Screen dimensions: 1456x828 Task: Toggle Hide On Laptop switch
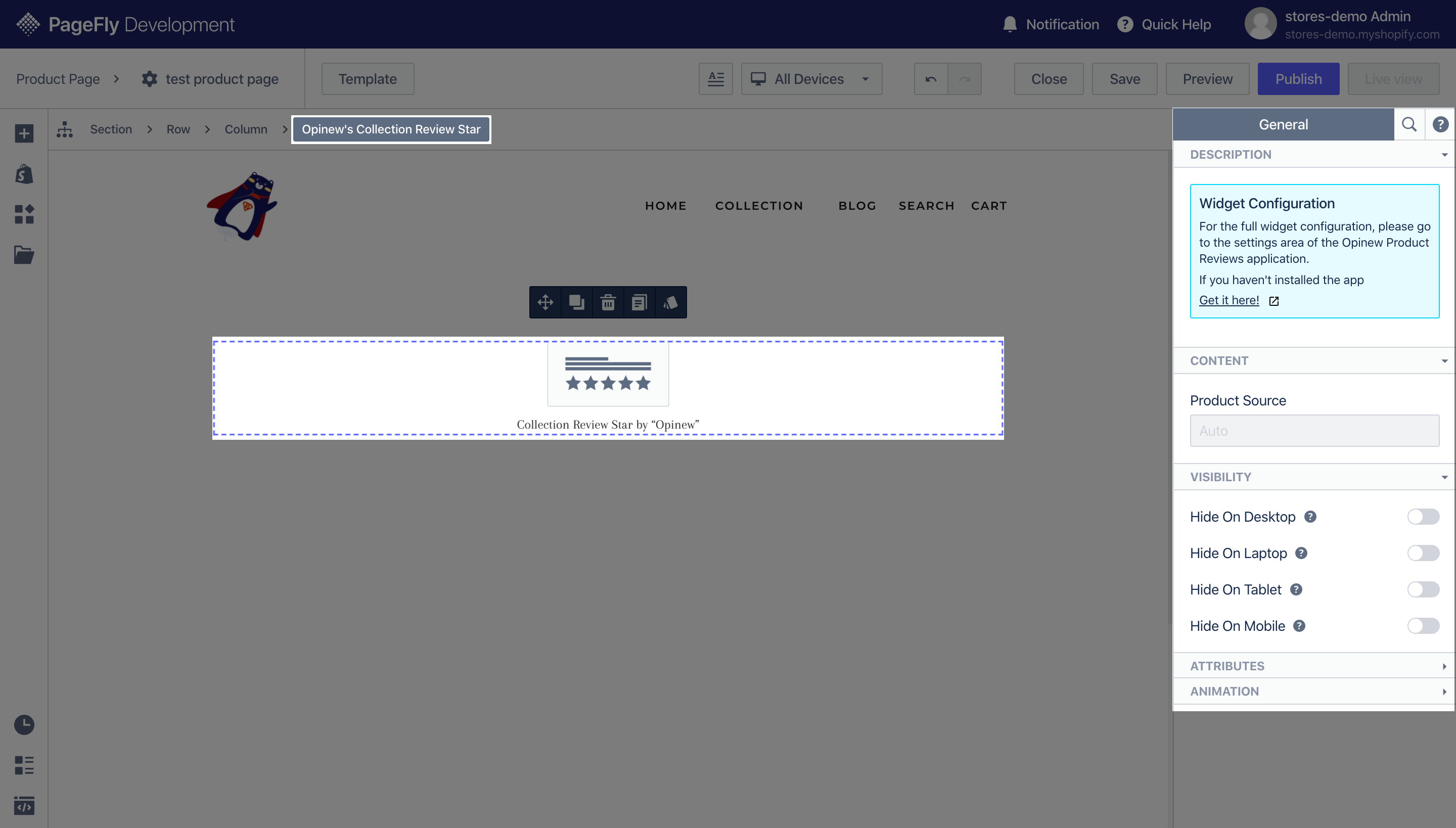pyautogui.click(x=1423, y=553)
